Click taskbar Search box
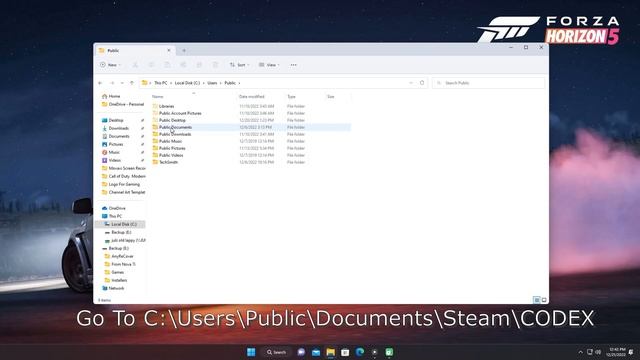This screenshot has width=640, height=360. [276, 352]
